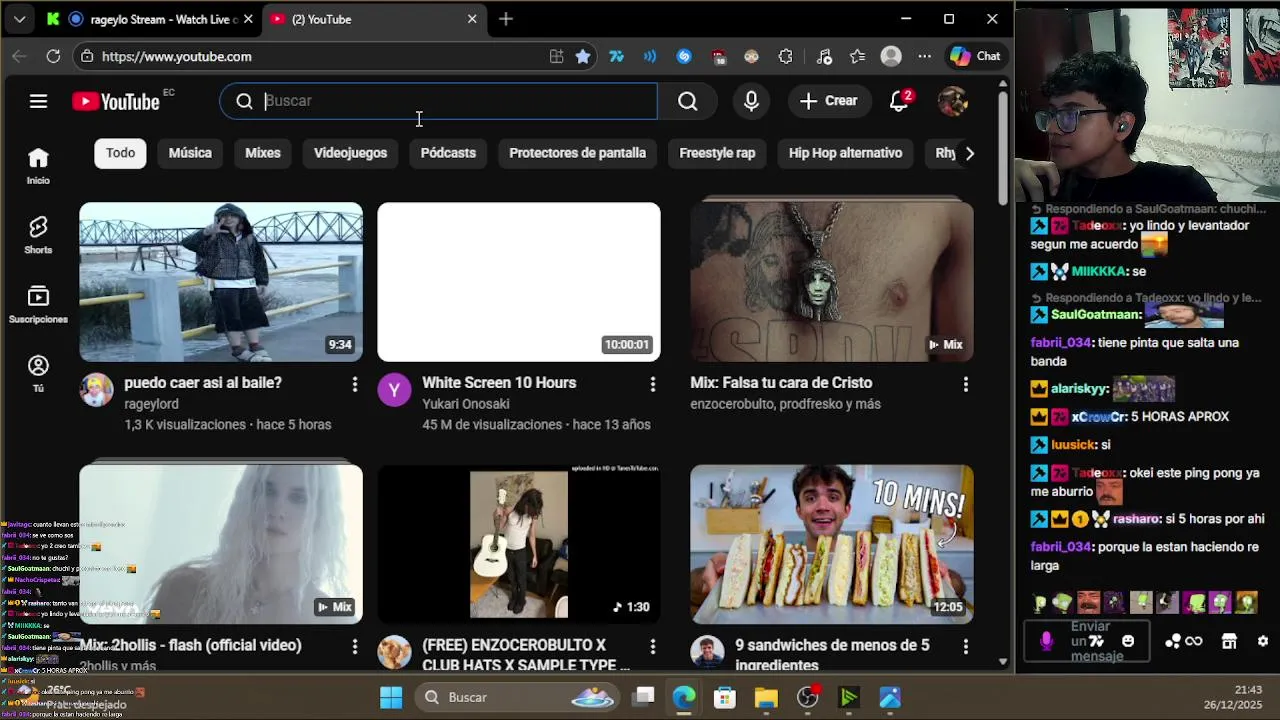Open the rageylord channel link
This screenshot has width=1280, height=720.
point(151,404)
